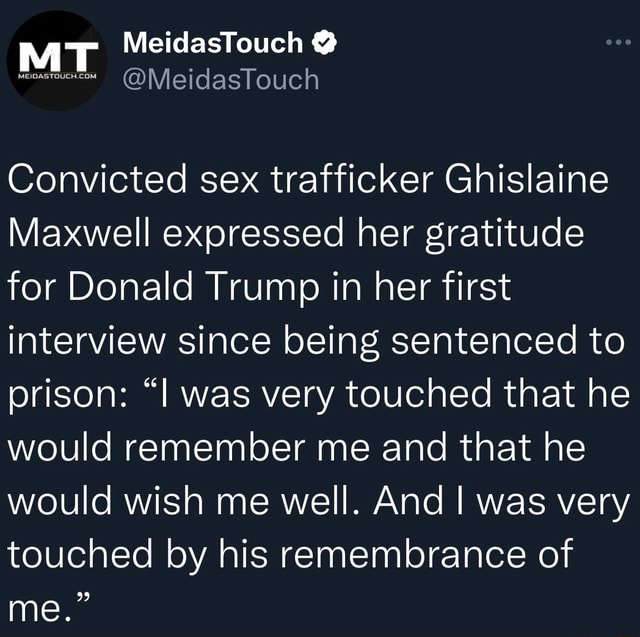Click the word interview in the tweet
The image size is (640, 637).
click(x=87, y=340)
